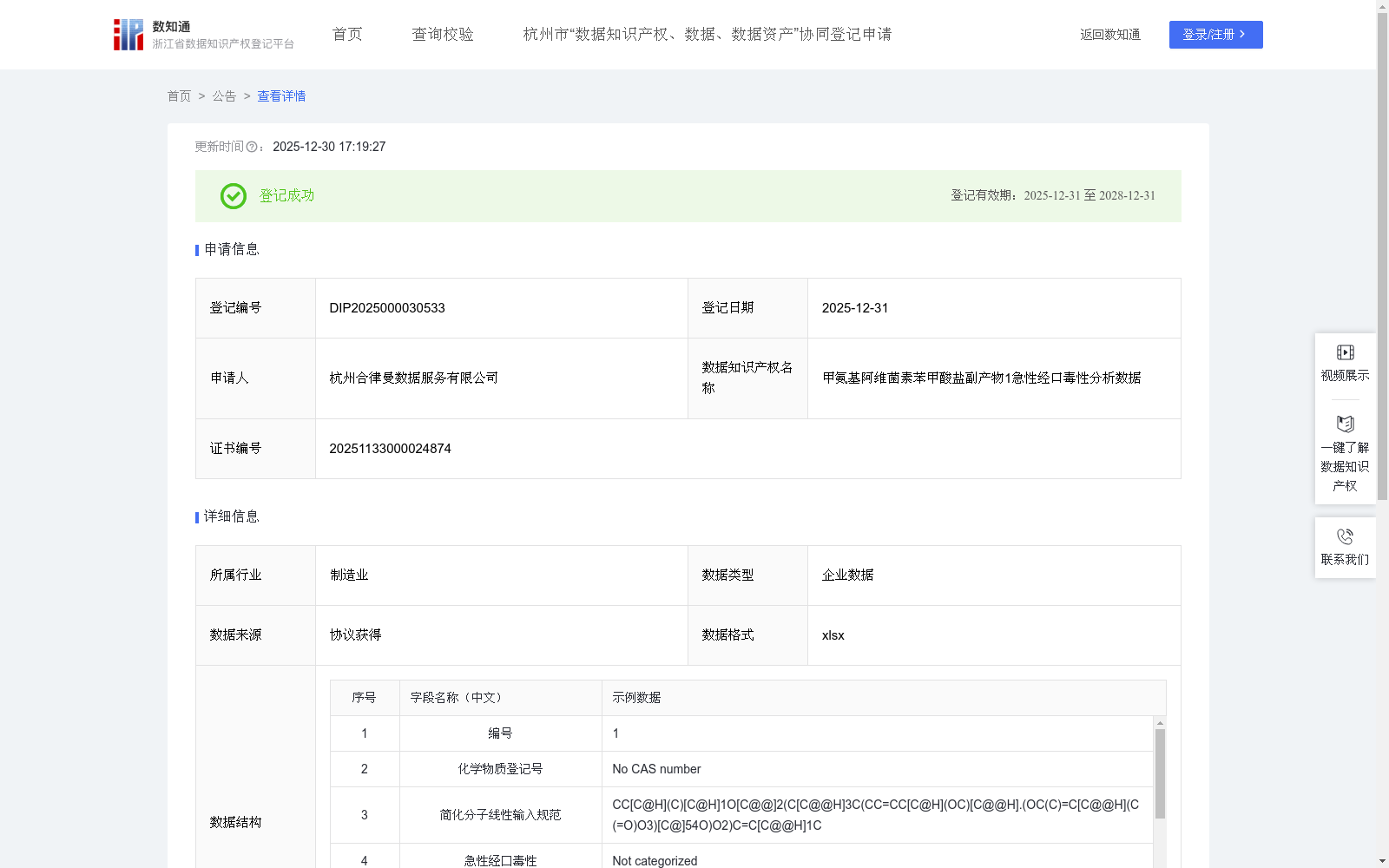Image resolution: width=1389 pixels, height=868 pixels.
Task: Click the 数知通 platform logo
Action: coord(203,35)
